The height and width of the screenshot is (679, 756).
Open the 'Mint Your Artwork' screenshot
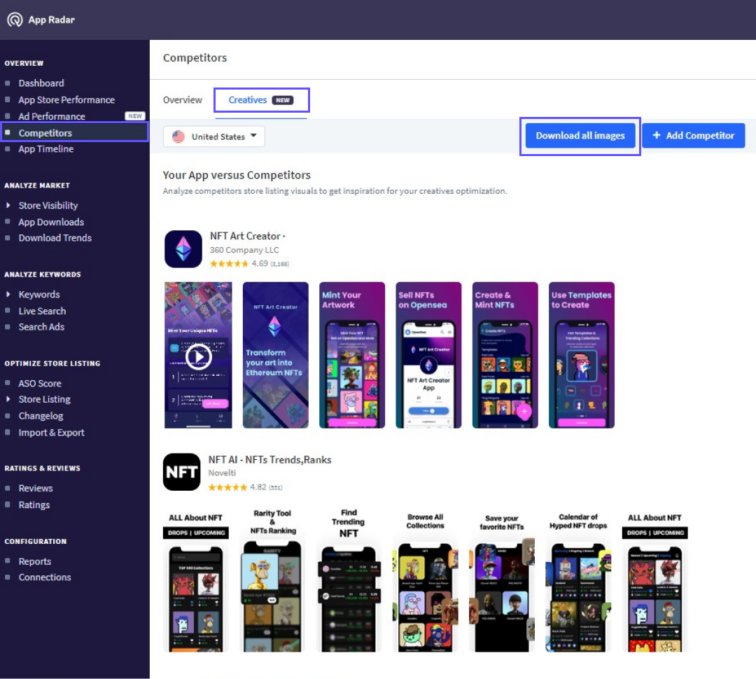[352, 355]
